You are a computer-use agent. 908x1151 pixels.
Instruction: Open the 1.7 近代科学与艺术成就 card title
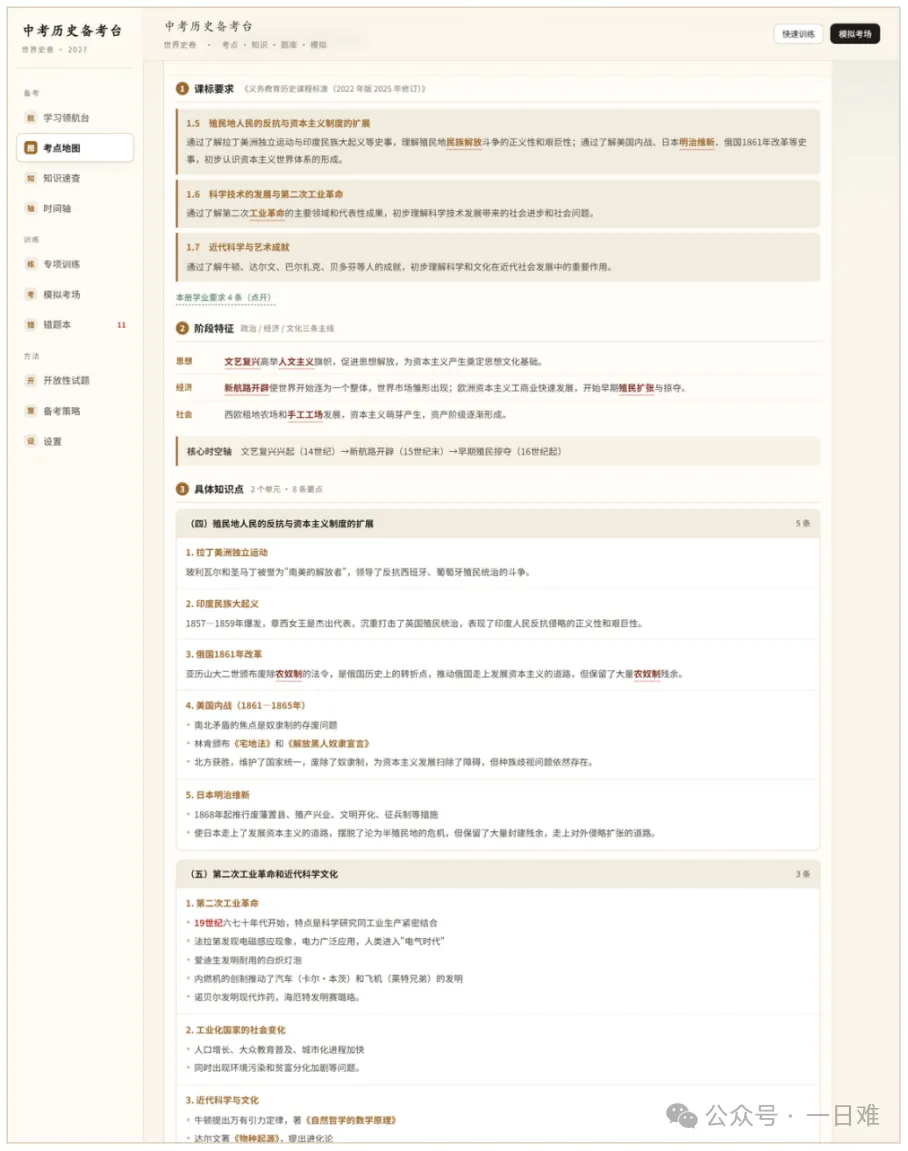tap(237, 247)
